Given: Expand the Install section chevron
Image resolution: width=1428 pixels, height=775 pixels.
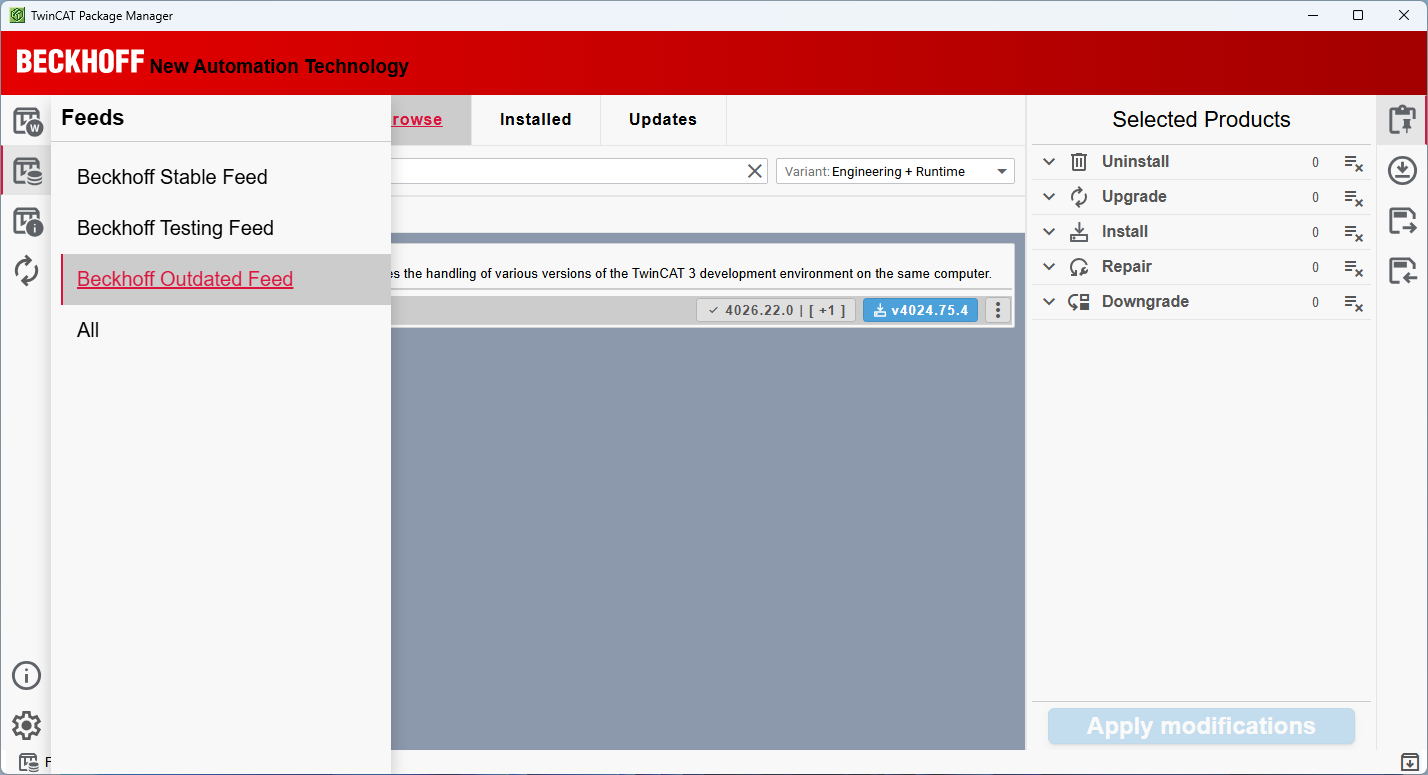Looking at the screenshot, I should pyautogui.click(x=1049, y=232).
